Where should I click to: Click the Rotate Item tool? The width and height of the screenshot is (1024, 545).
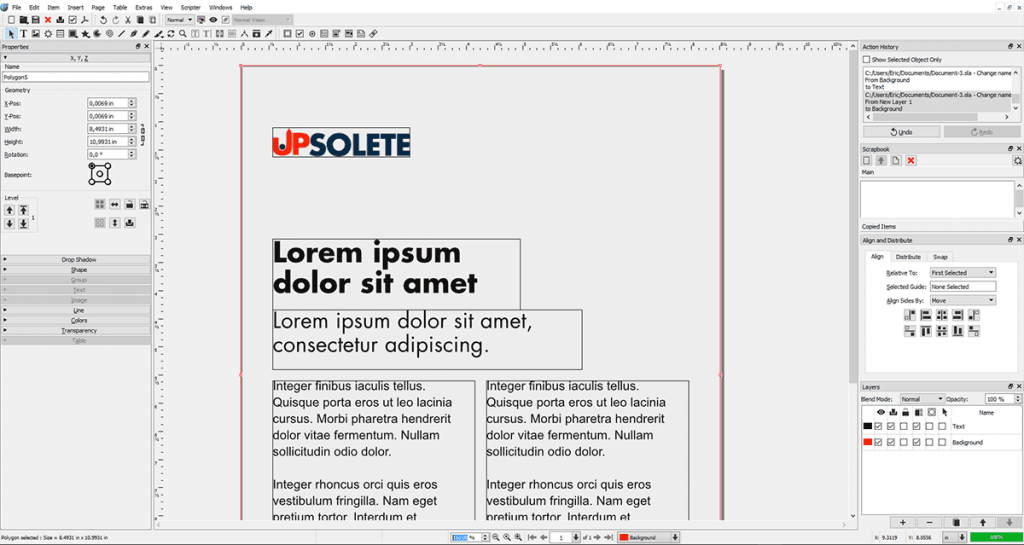tap(169, 33)
